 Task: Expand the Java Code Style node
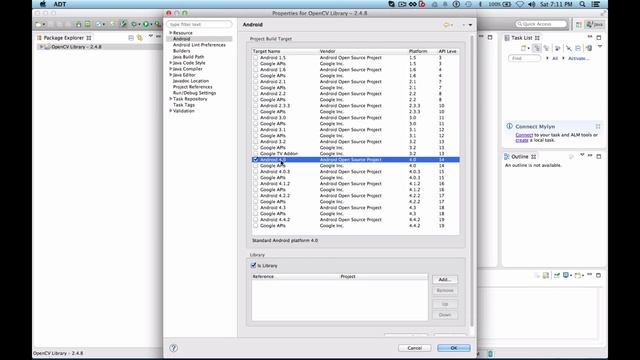click(171, 63)
